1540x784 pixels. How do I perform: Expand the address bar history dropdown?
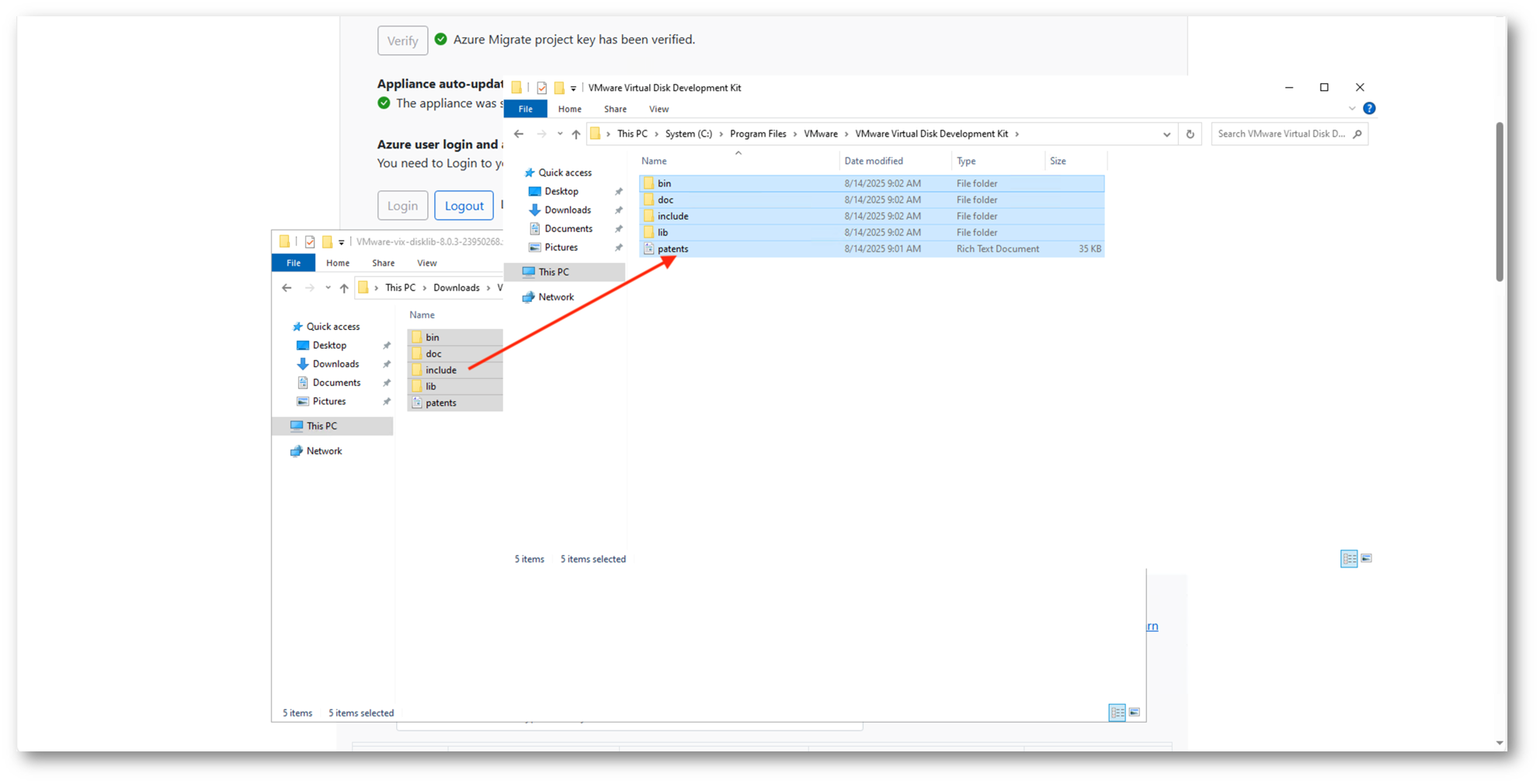pos(1166,134)
